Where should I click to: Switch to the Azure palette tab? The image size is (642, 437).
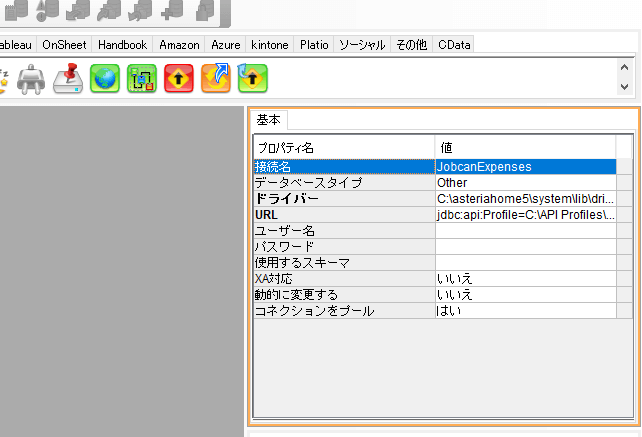[x=226, y=44]
